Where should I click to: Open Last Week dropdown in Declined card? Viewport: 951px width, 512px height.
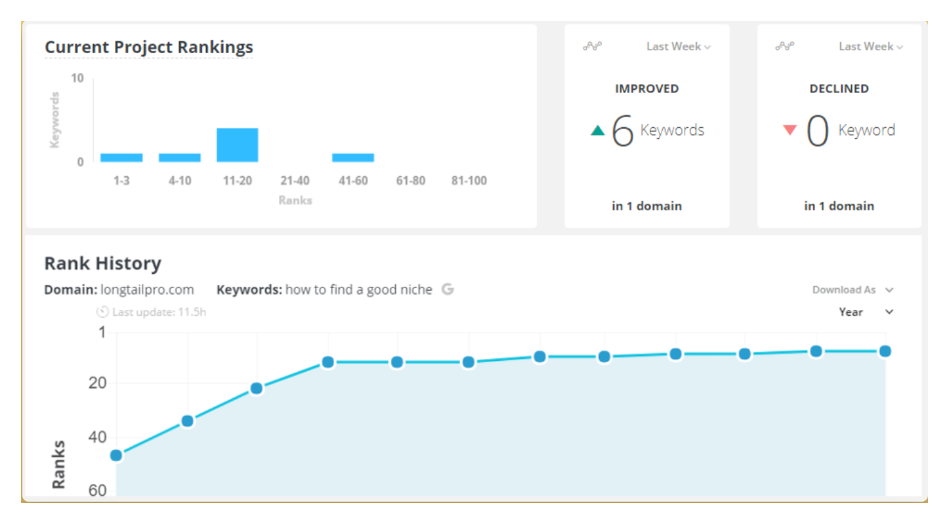click(870, 47)
